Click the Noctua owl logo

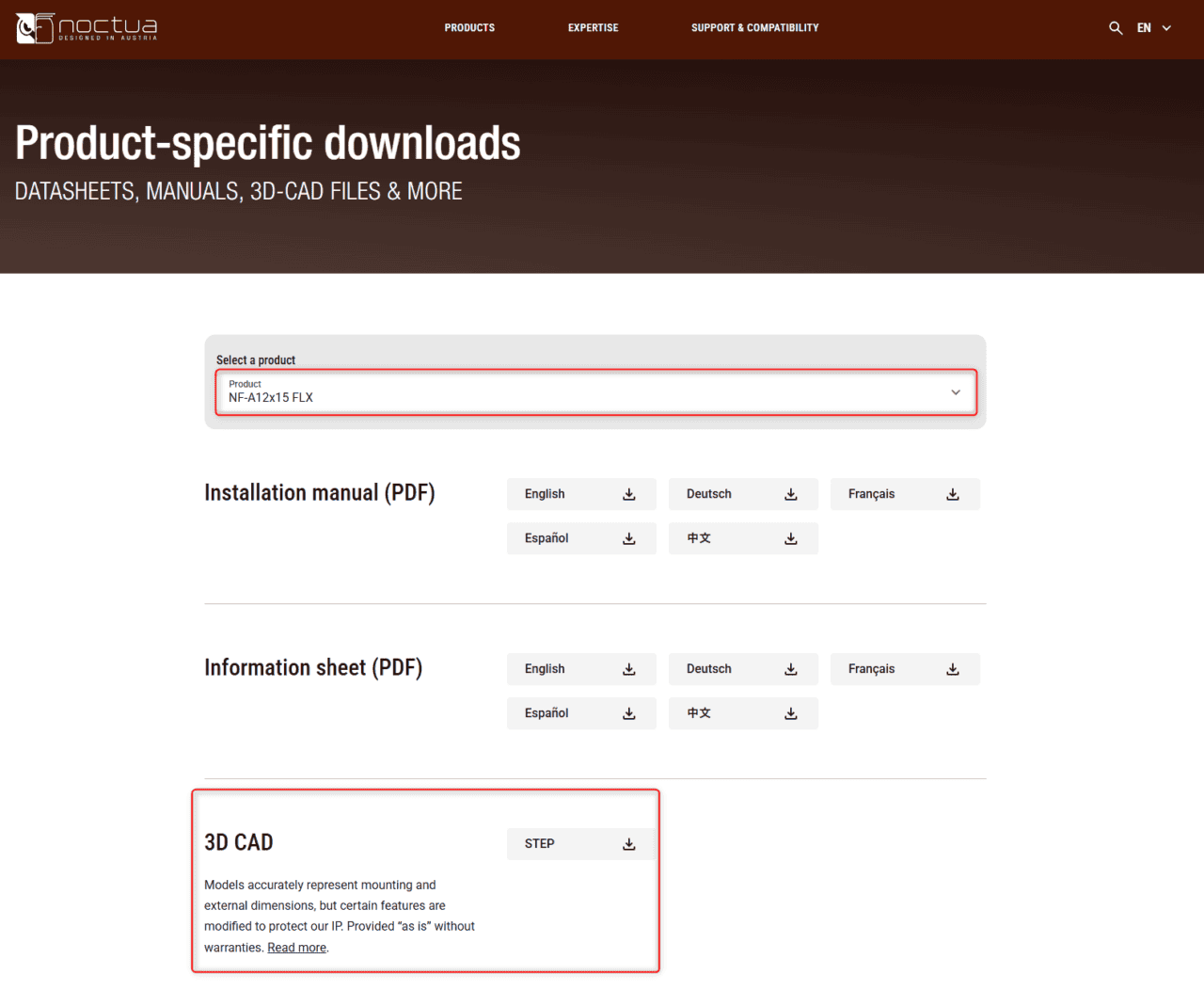[36, 28]
